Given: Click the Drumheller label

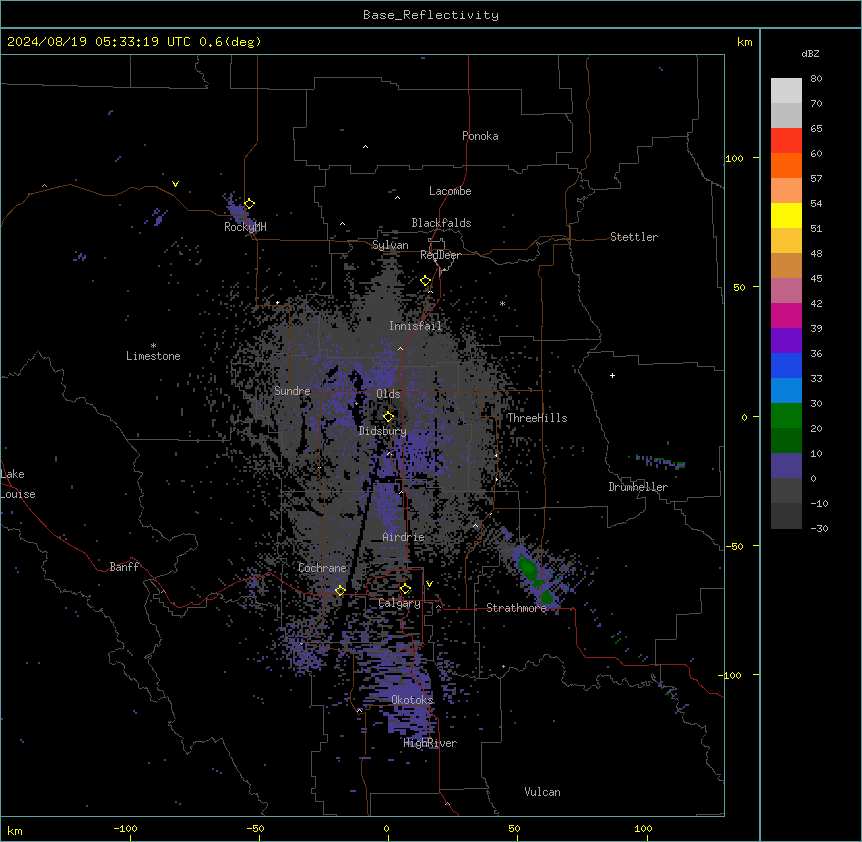Looking at the screenshot, I should click(638, 487).
